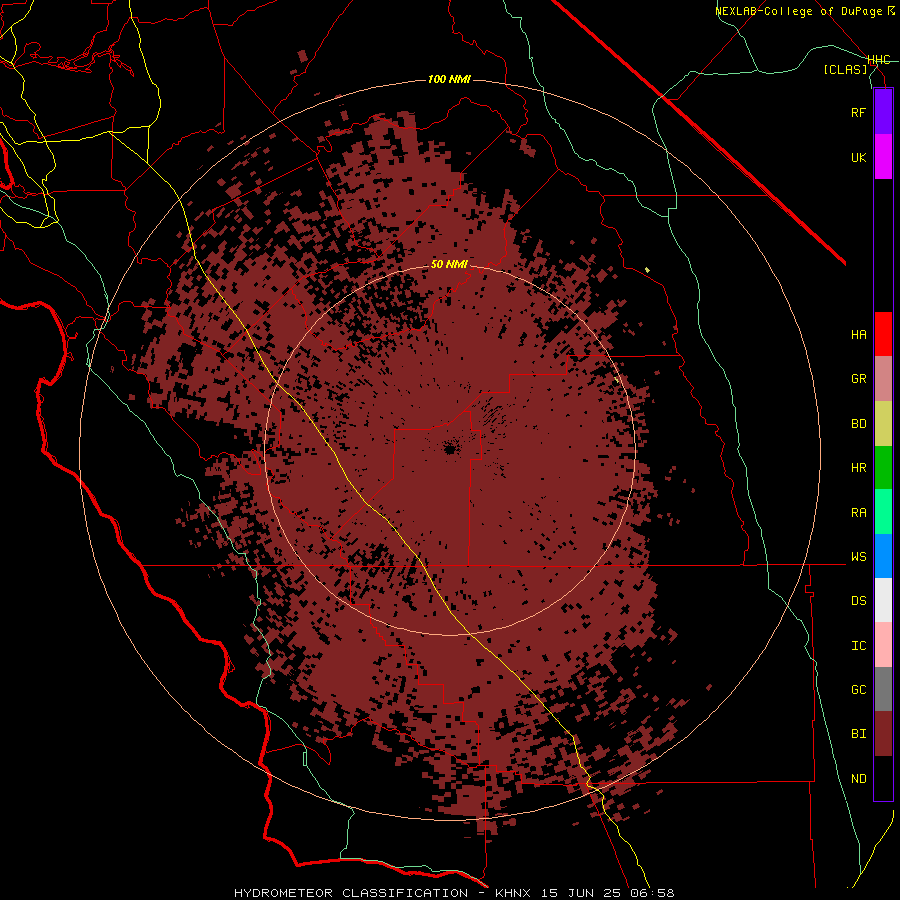Click the HA legend label
Viewport: 900px width, 900px height.
[858, 334]
